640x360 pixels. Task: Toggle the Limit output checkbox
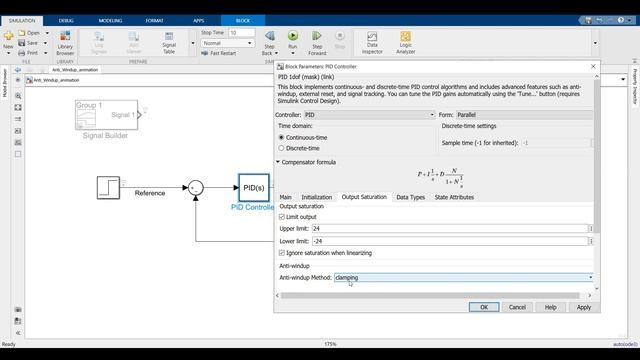282,217
